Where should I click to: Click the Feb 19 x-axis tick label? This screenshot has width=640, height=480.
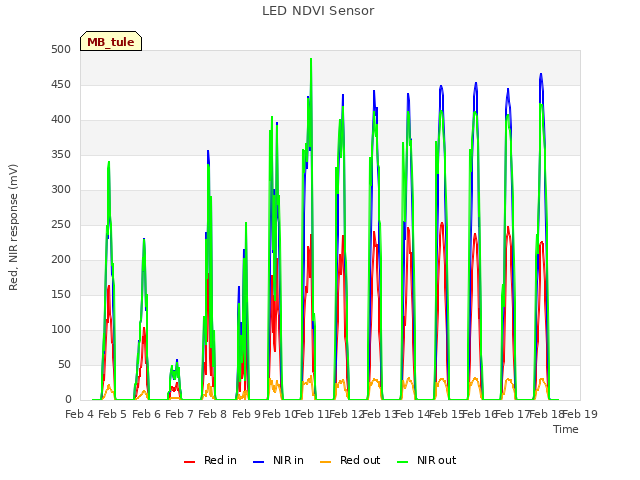[x=580, y=414]
